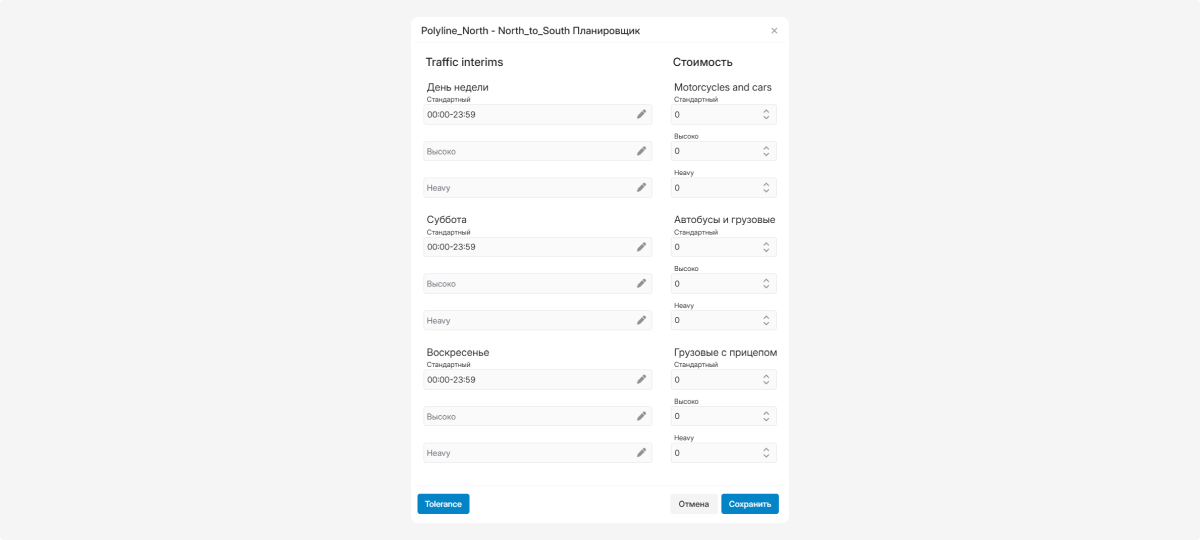The height and width of the screenshot is (540, 1200).
Task: Edit the День недели Стандартный interval pencil
Action: pyautogui.click(x=642, y=114)
